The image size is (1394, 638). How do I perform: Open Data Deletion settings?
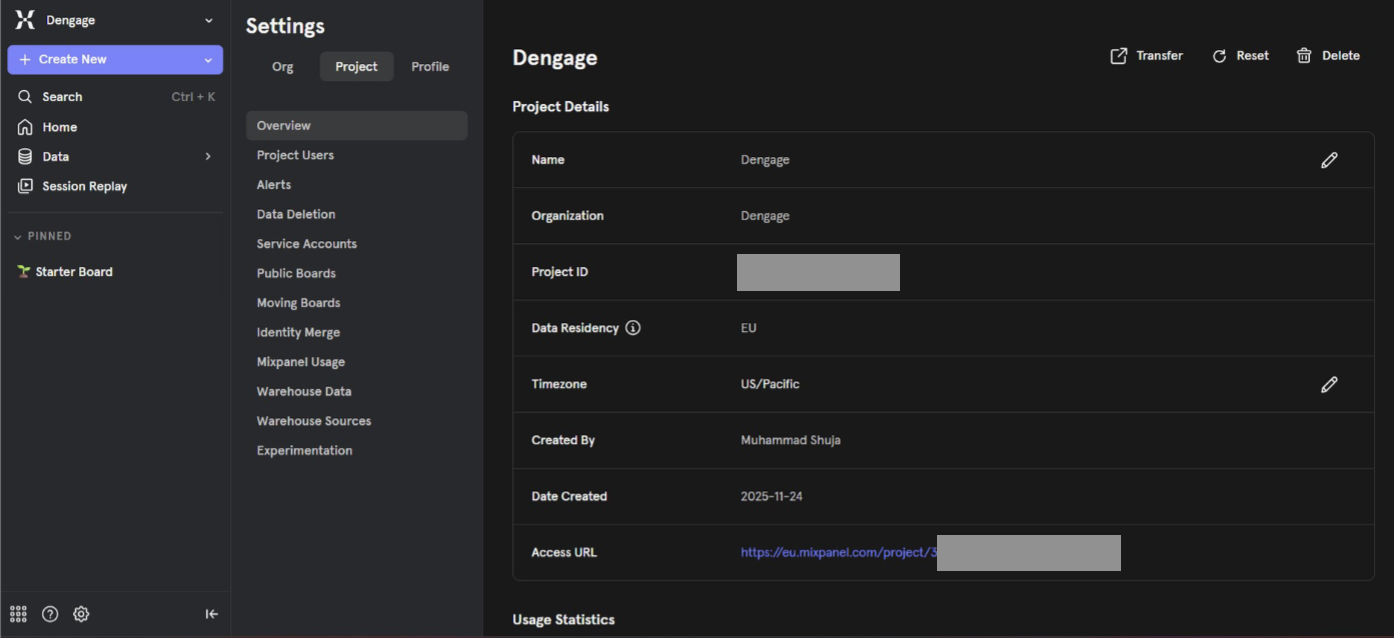(296, 214)
